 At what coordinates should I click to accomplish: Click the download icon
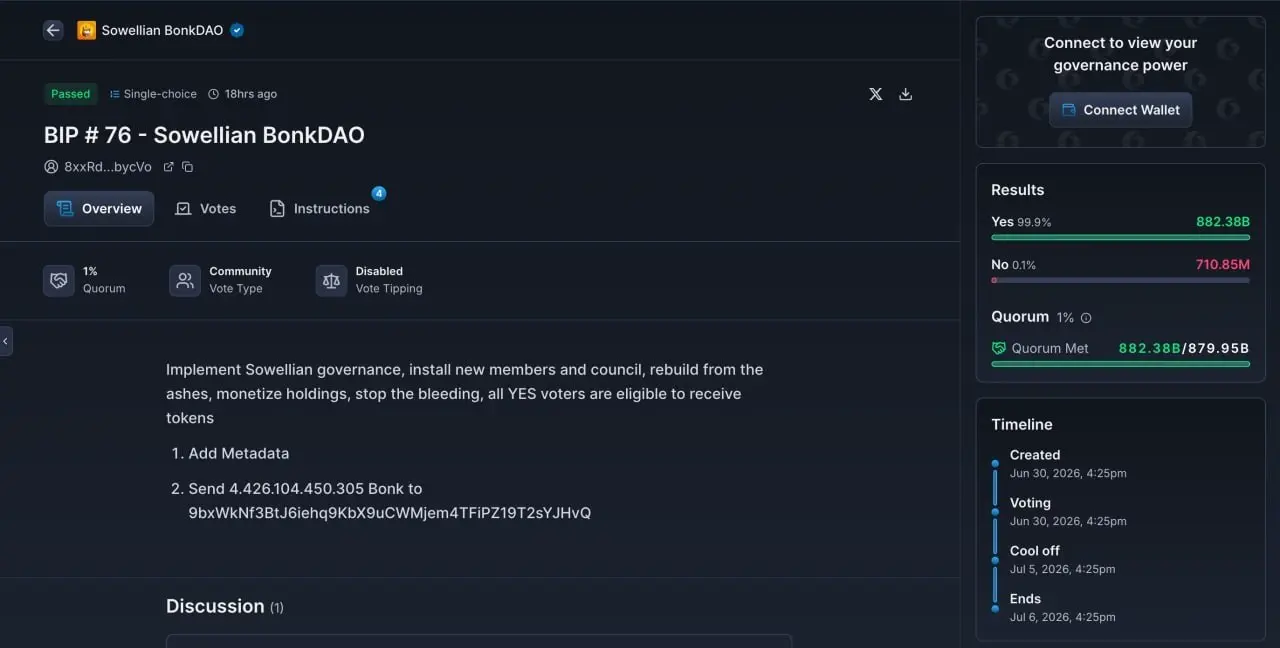tap(906, 94)
